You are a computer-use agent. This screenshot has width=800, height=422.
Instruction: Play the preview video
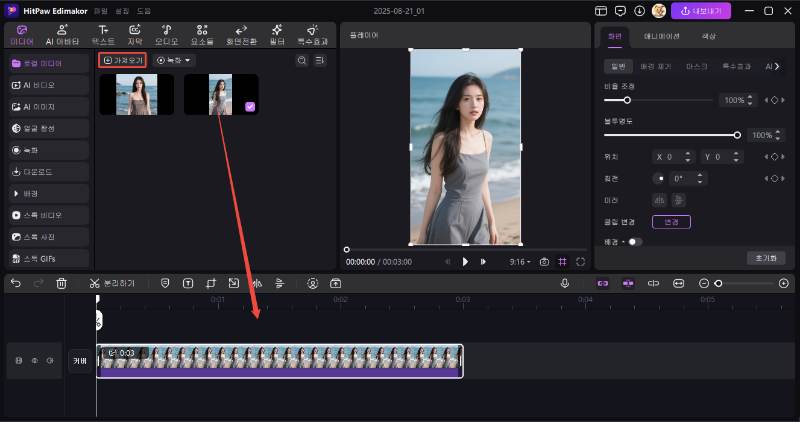465,262
